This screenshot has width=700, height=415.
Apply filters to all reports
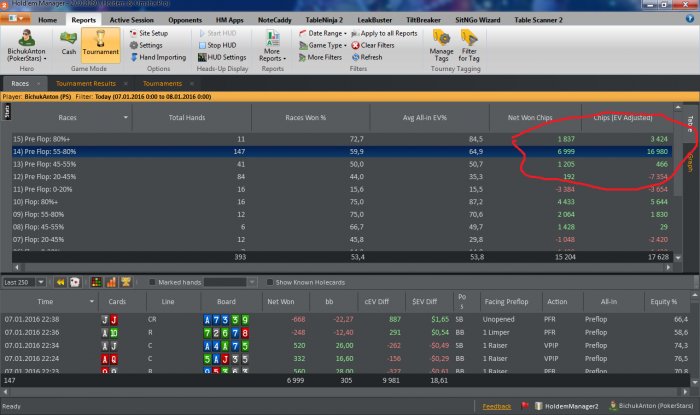(384, 33)
